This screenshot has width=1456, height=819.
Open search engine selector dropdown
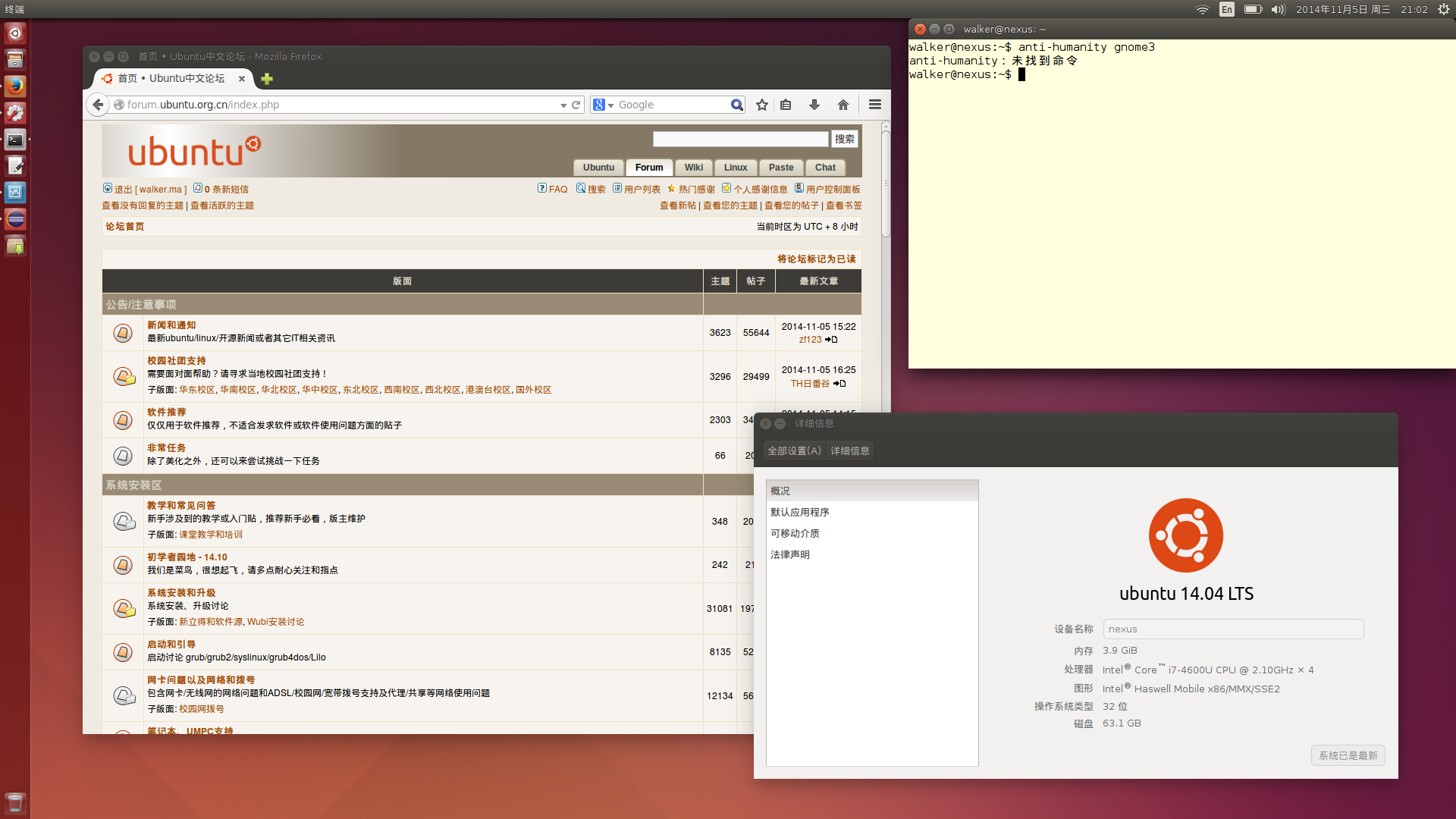[x=604, y=105]
